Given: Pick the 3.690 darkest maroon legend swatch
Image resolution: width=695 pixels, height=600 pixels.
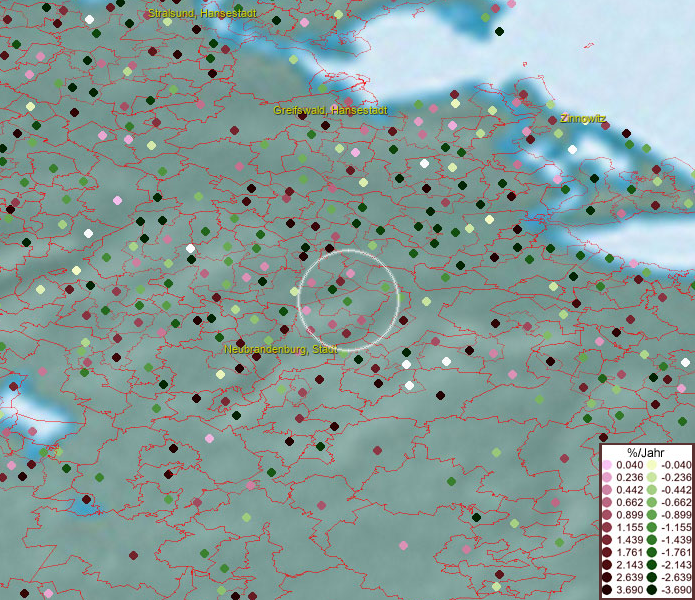Looking at the screenshot, I should coord(607,591).
